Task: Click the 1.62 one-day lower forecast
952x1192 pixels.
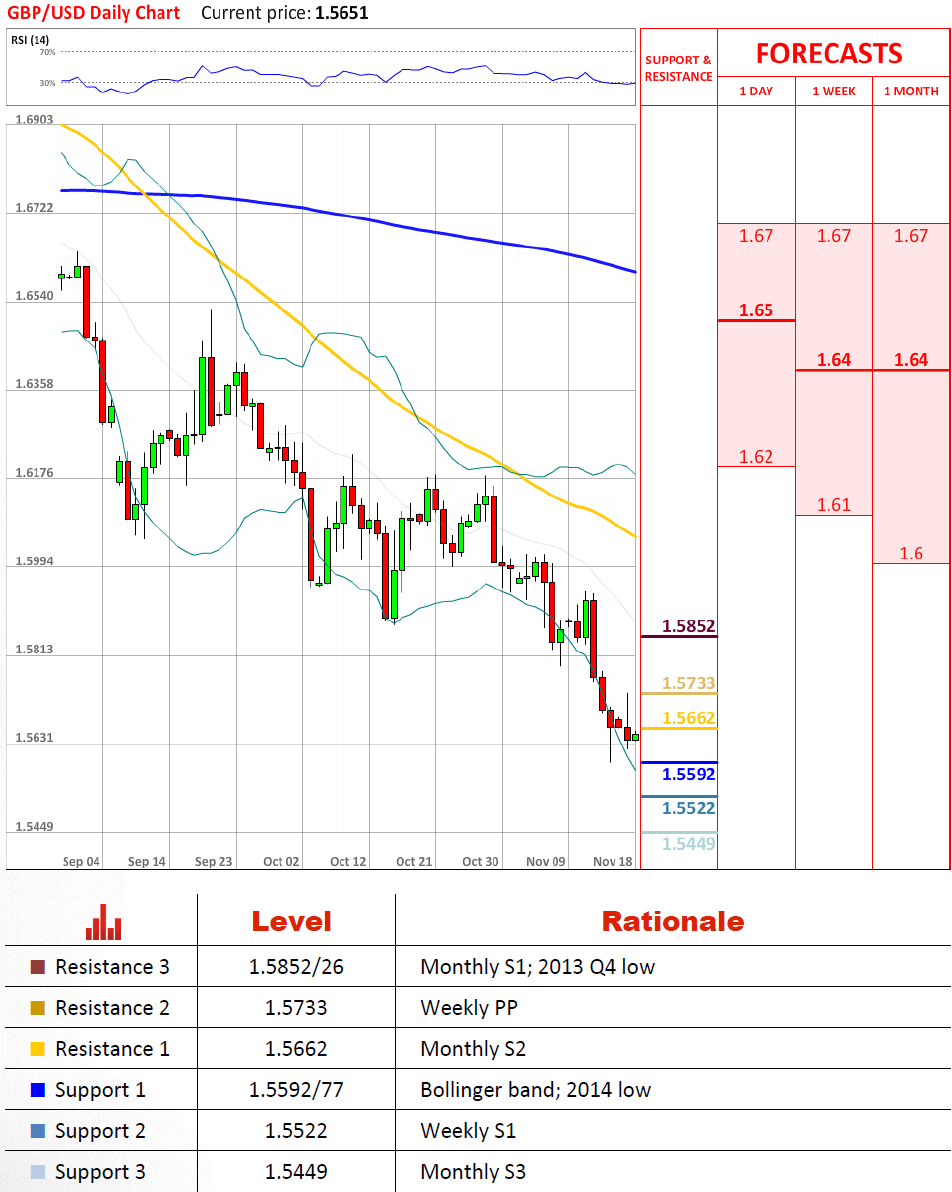Action: coord(756,457)
